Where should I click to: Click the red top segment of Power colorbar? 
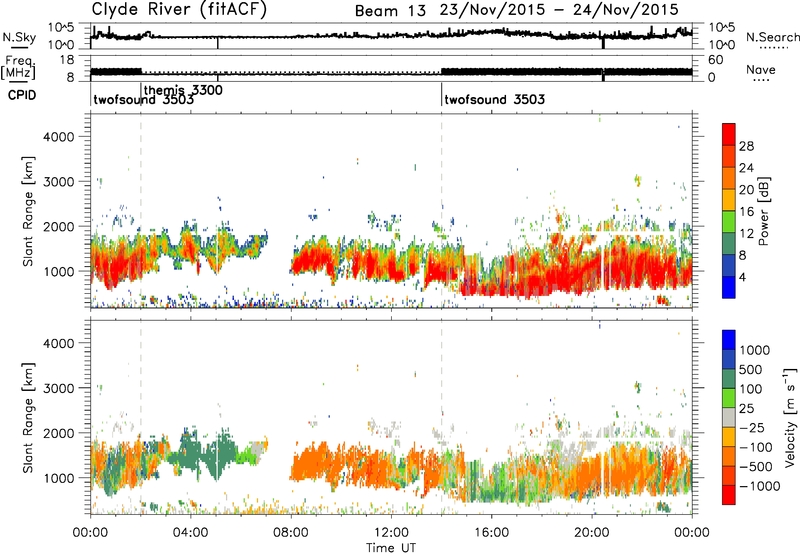coord(729,134)
